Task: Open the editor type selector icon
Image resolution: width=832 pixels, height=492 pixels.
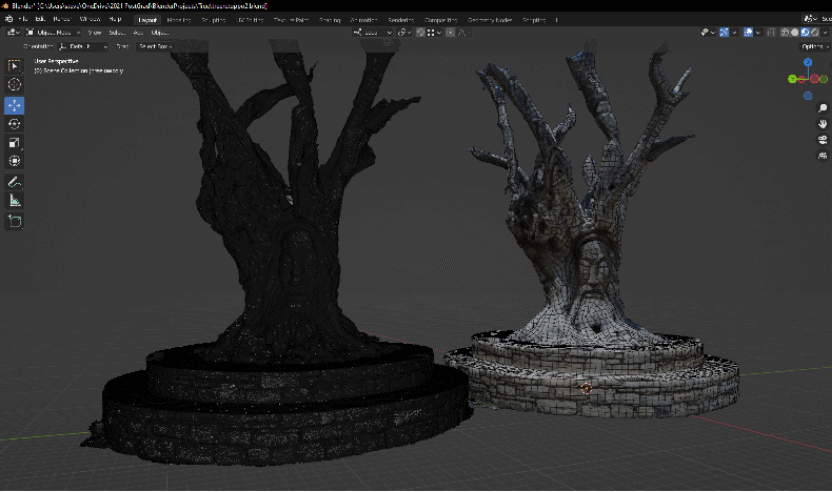Action: (13, 32)
